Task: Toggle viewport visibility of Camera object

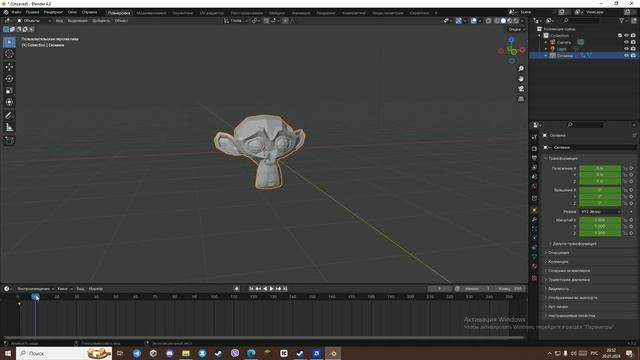Action: tap(627, 42)
